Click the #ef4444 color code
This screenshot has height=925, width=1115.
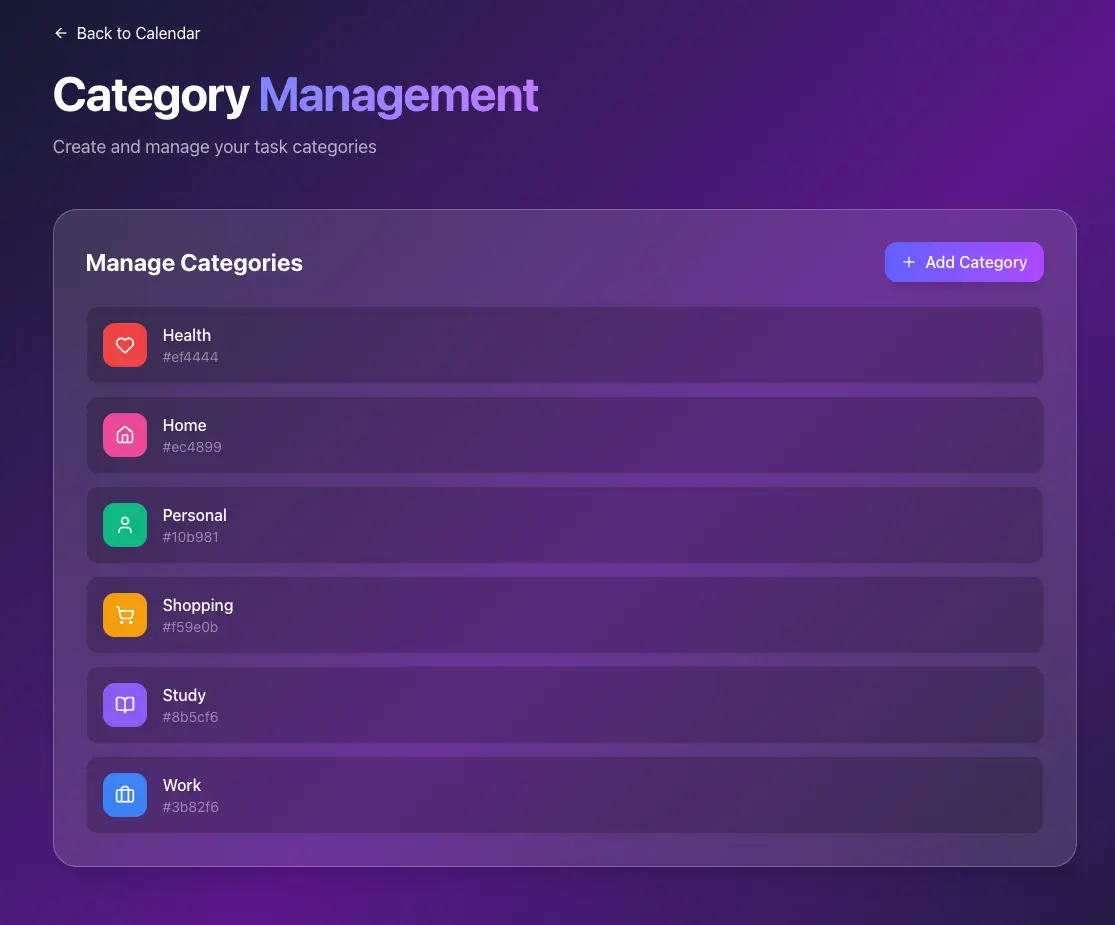[x=190, y=357]
